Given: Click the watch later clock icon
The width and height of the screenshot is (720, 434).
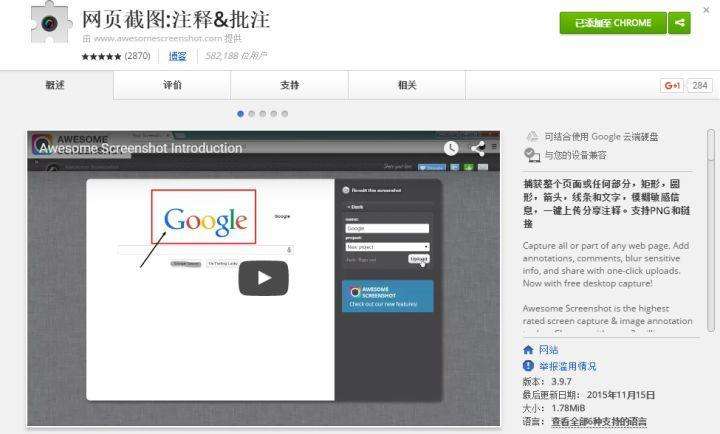Looking at the screenshot, I should point(451,148).
